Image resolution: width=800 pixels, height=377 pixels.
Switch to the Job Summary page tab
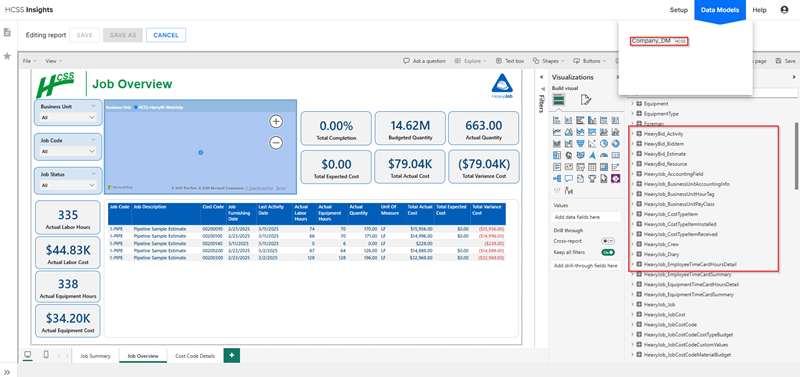(x=95, y=356)
